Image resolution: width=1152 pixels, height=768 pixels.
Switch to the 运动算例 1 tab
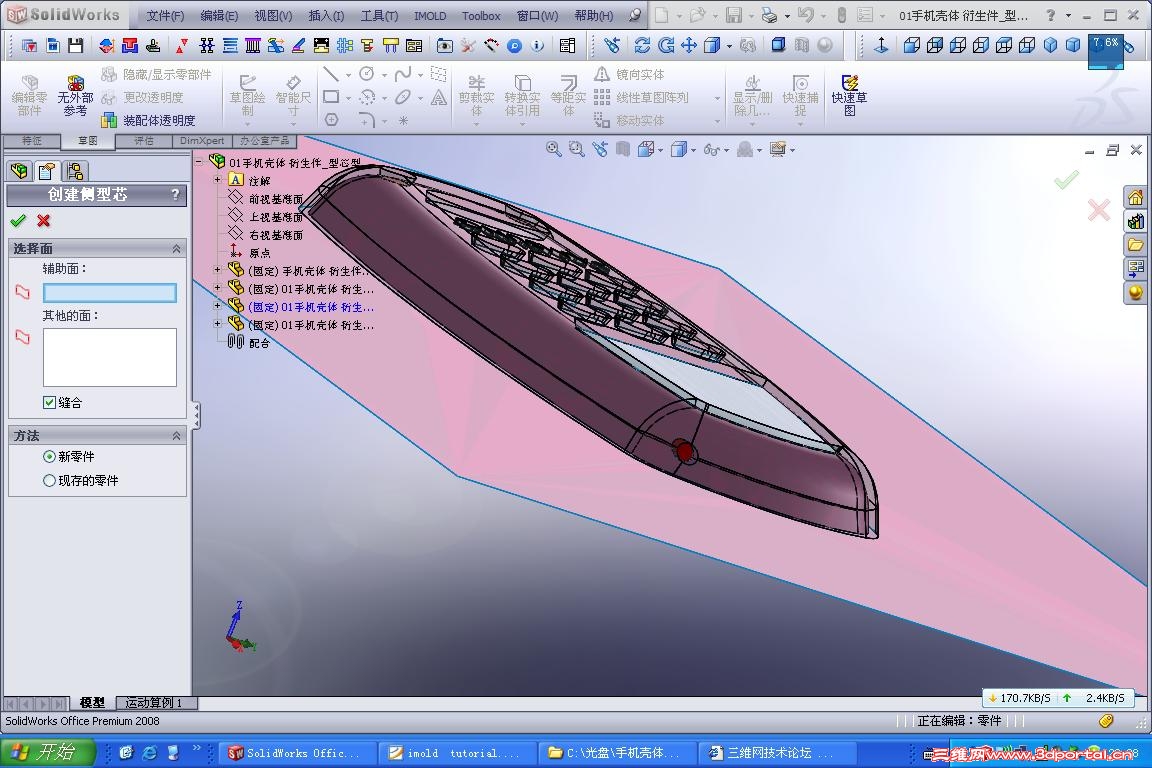(x=154, y=703)
